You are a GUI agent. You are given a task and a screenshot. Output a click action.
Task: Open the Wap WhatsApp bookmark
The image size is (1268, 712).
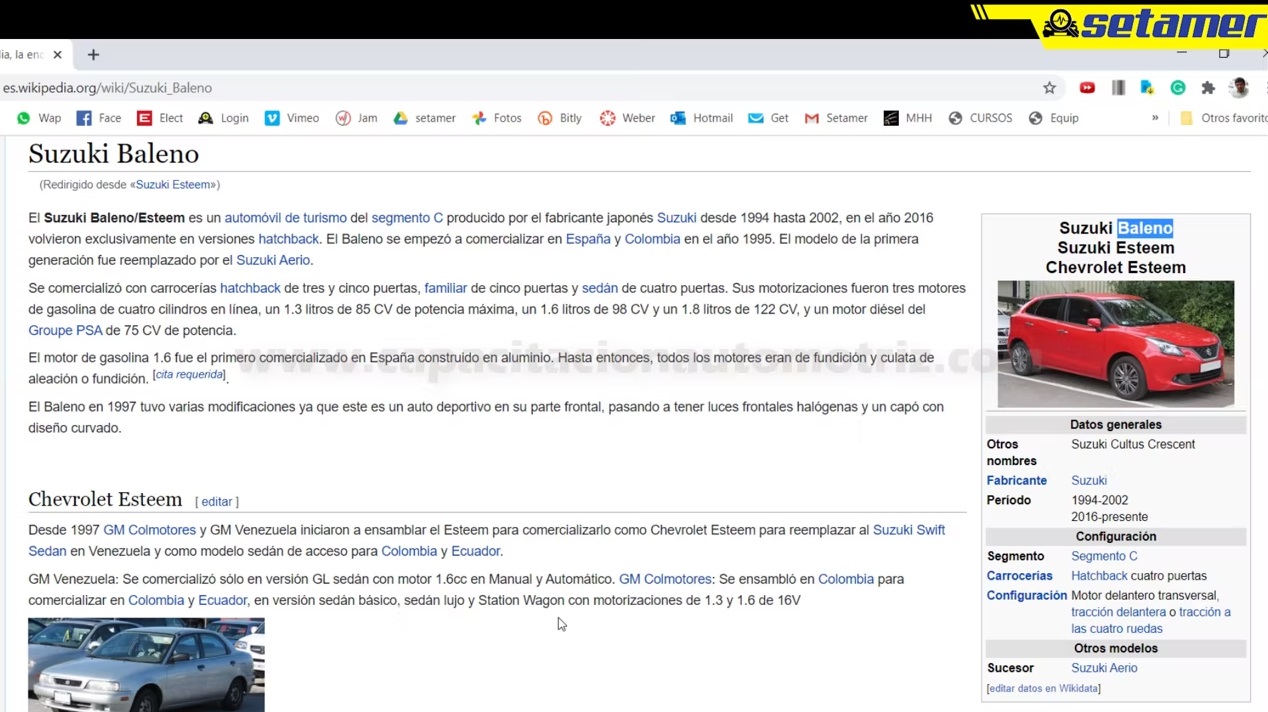pyautogui.click(x=39, y=118)
